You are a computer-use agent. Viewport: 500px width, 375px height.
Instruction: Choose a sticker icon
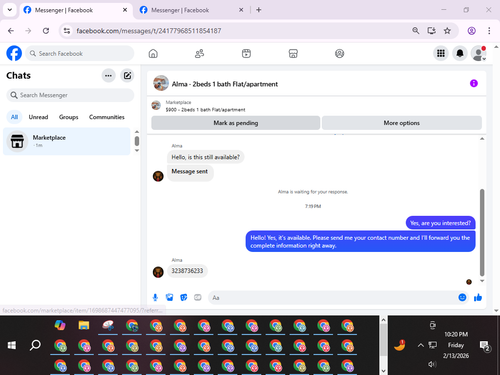pos(184,297)
